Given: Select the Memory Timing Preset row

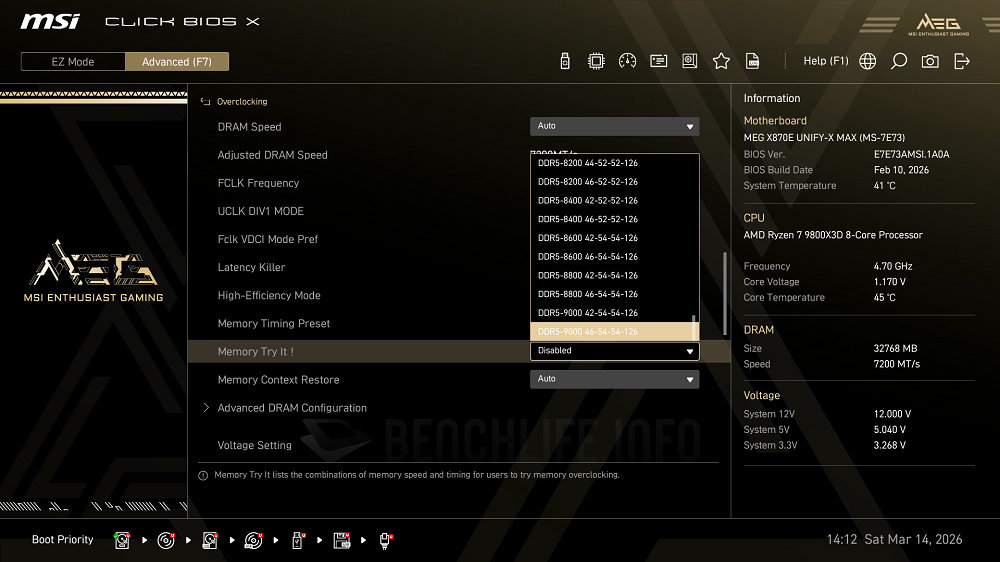Looking at the screenshot, I should click(274, 323).
